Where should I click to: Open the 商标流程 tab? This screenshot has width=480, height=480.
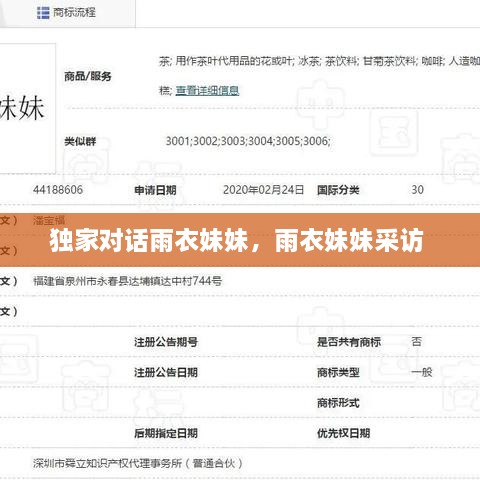click(67, 13)
